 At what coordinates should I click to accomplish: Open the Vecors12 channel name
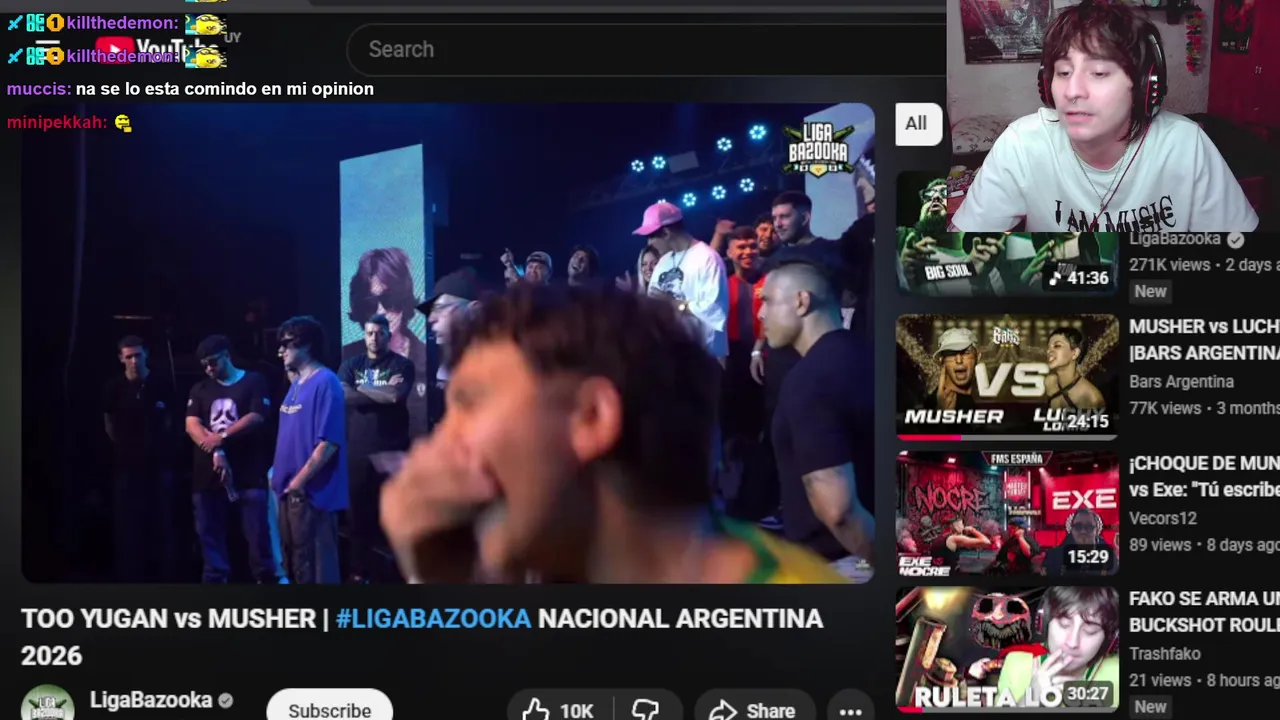click(1163, 518)
